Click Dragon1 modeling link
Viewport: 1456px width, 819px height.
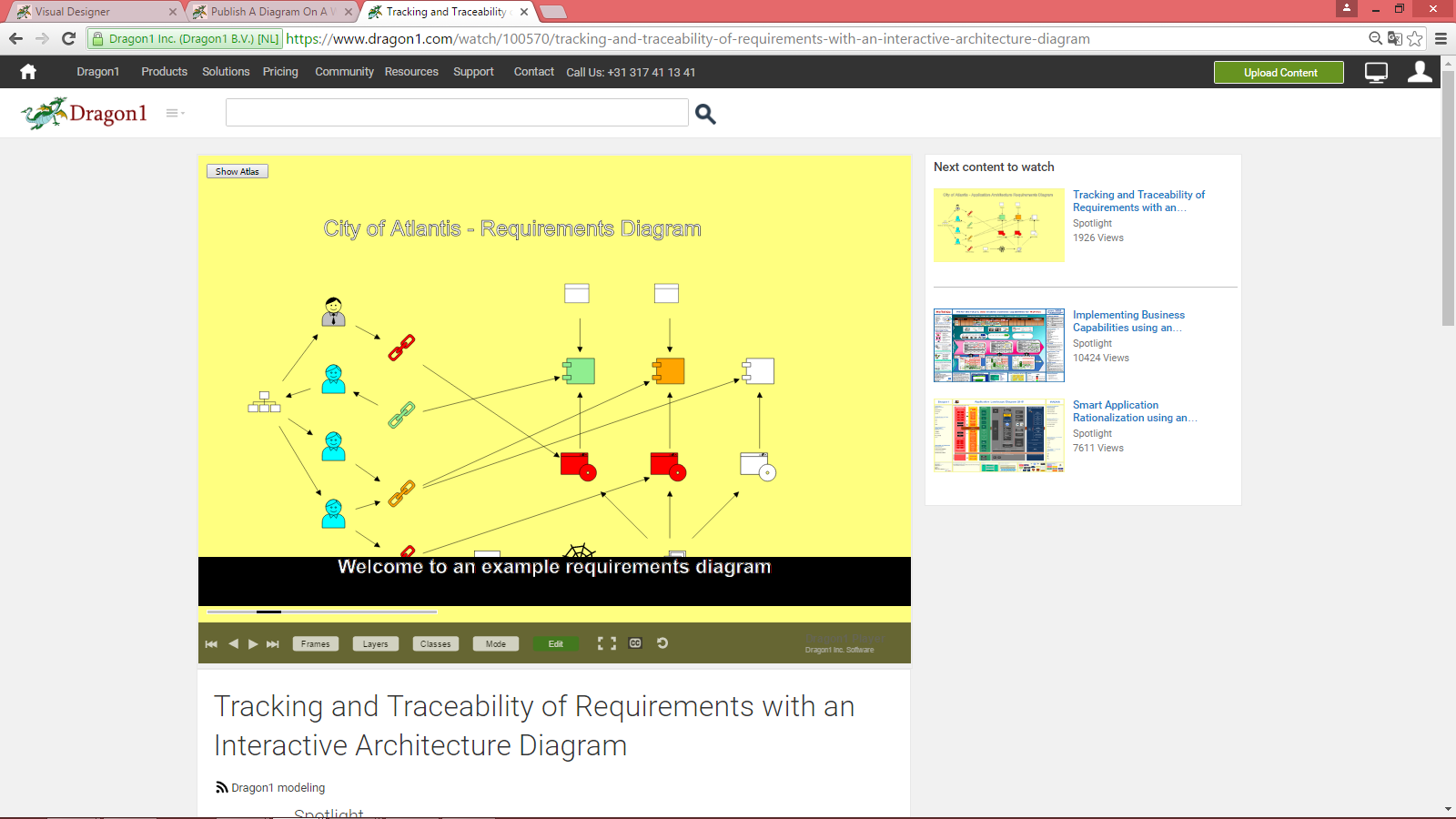278,788
